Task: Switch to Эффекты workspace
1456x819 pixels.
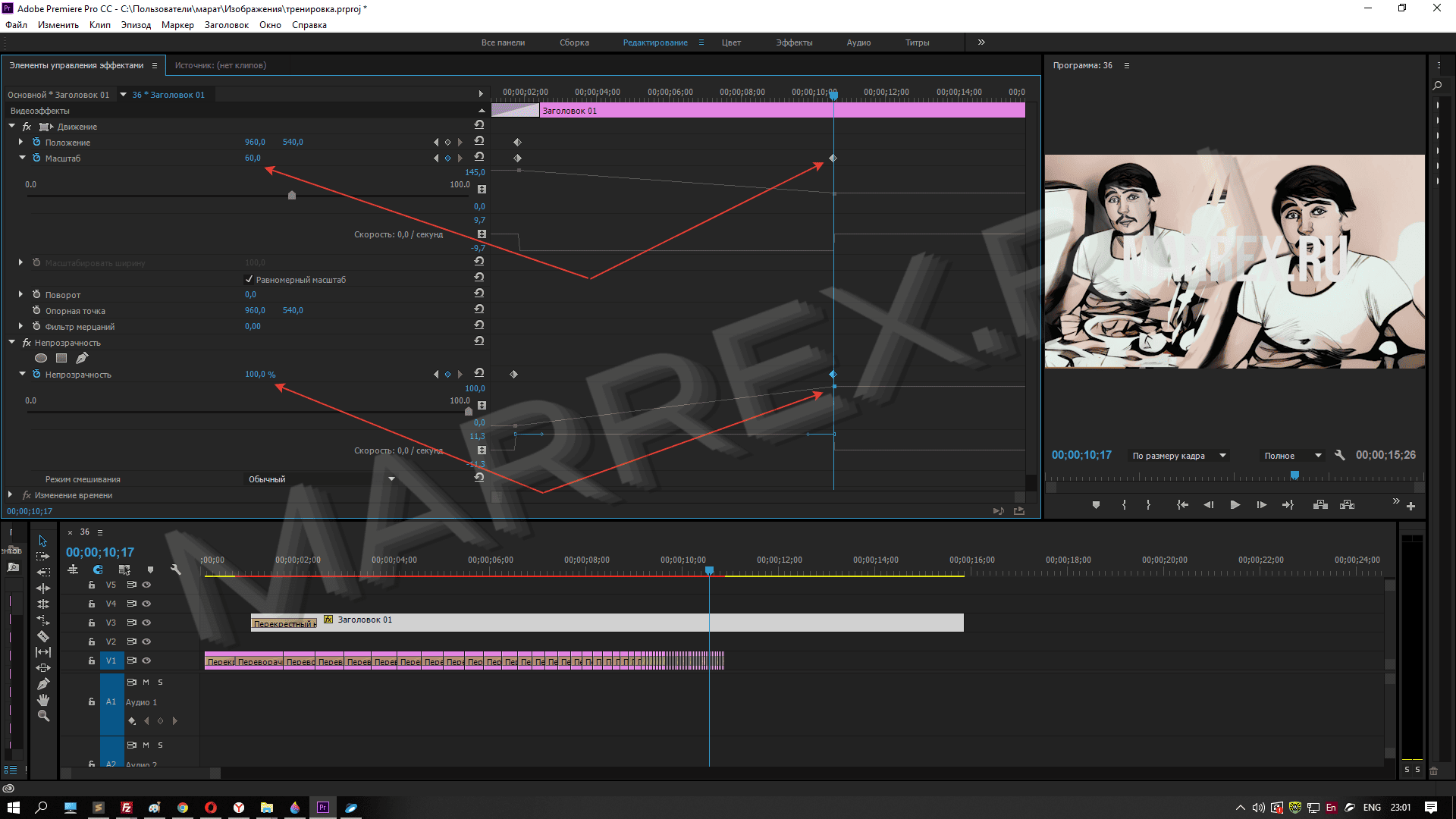Action: (x=794, y=42)
